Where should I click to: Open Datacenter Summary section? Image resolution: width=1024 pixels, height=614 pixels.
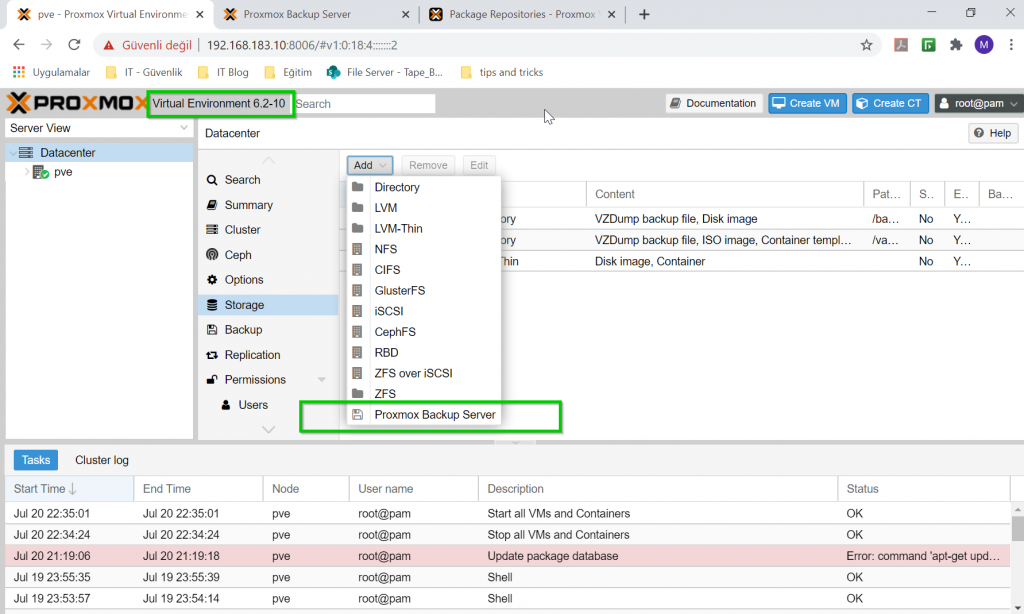point(268,205)
